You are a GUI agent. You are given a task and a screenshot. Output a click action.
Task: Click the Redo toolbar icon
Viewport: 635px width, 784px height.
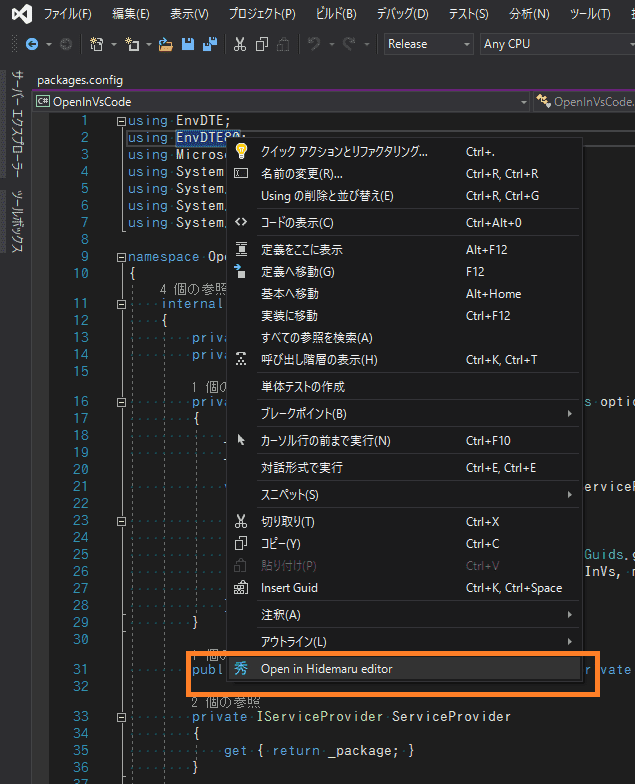click(349, 44)
